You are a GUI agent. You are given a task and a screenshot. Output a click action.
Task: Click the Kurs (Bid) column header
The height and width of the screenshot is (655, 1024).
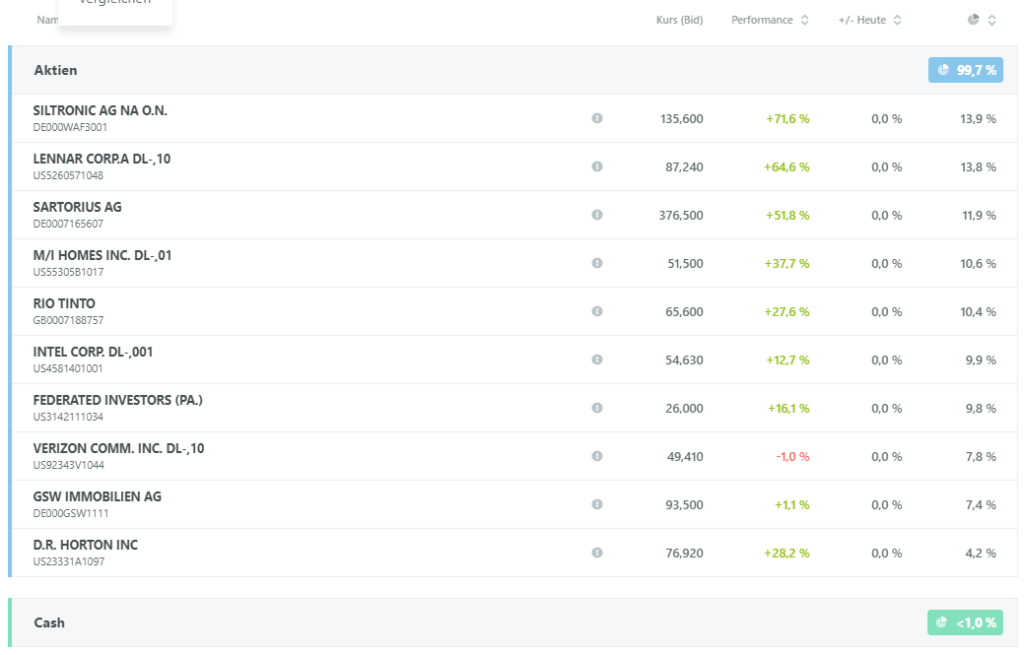pyautogui.click(x=679, y=20)
